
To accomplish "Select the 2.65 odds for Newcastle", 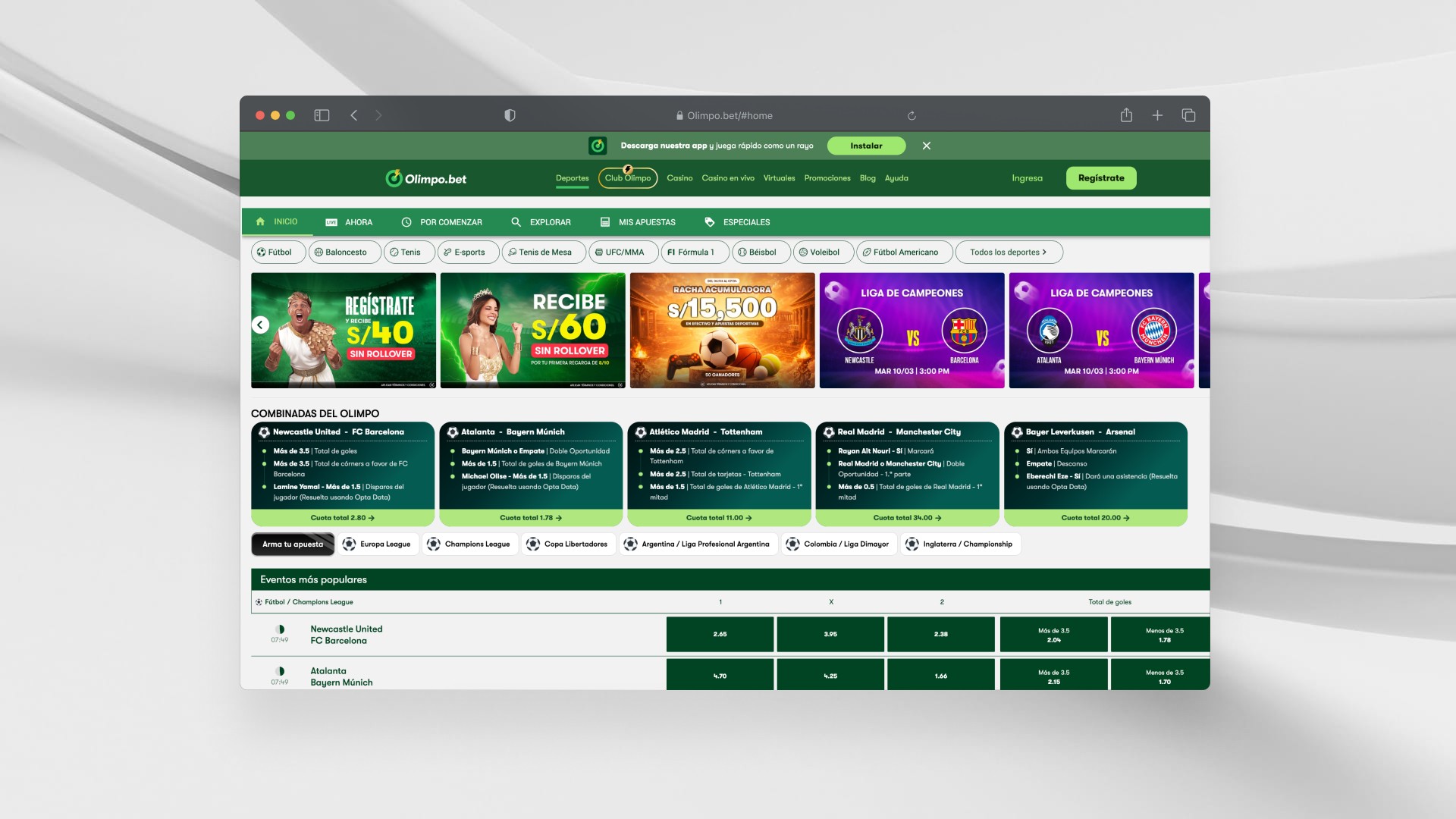I will pyautogui.click(x=720, y=634).
